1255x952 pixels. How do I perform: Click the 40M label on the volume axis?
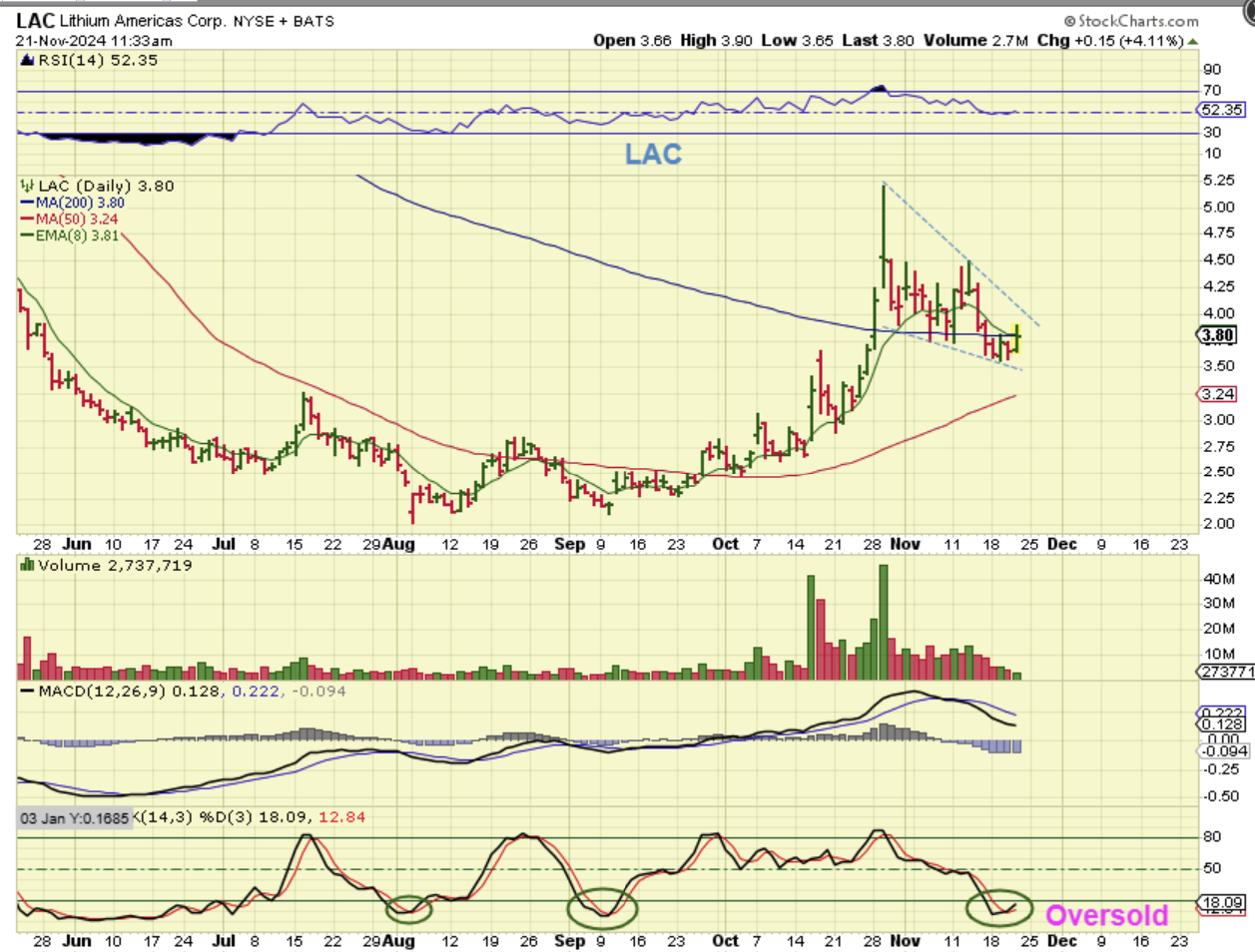click(1219, 579)
